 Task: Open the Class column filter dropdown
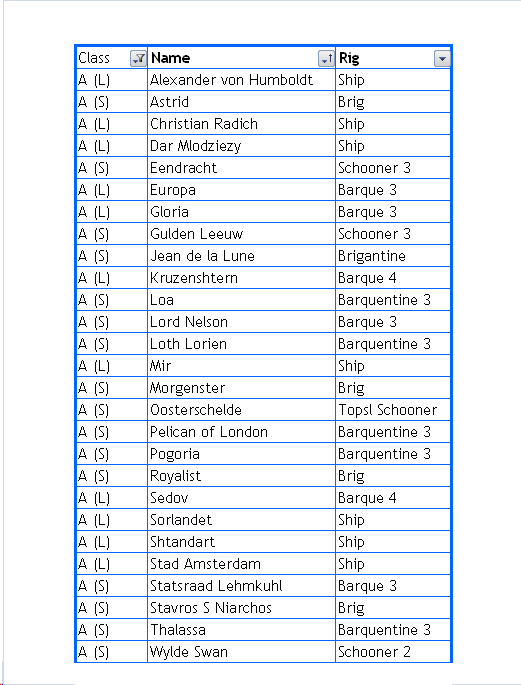coord(138,59)
